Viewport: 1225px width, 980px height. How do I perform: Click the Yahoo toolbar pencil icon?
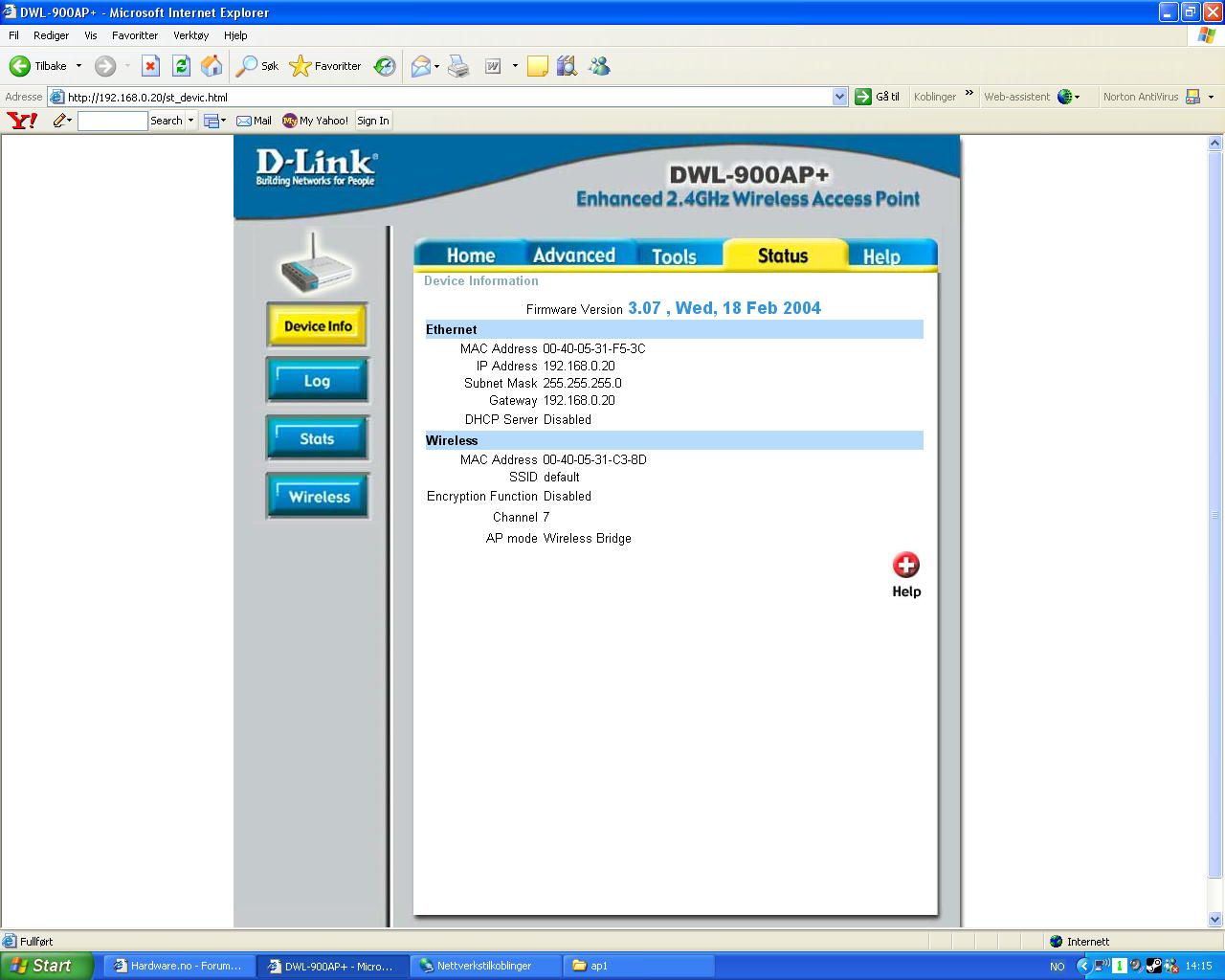point(60,121)
